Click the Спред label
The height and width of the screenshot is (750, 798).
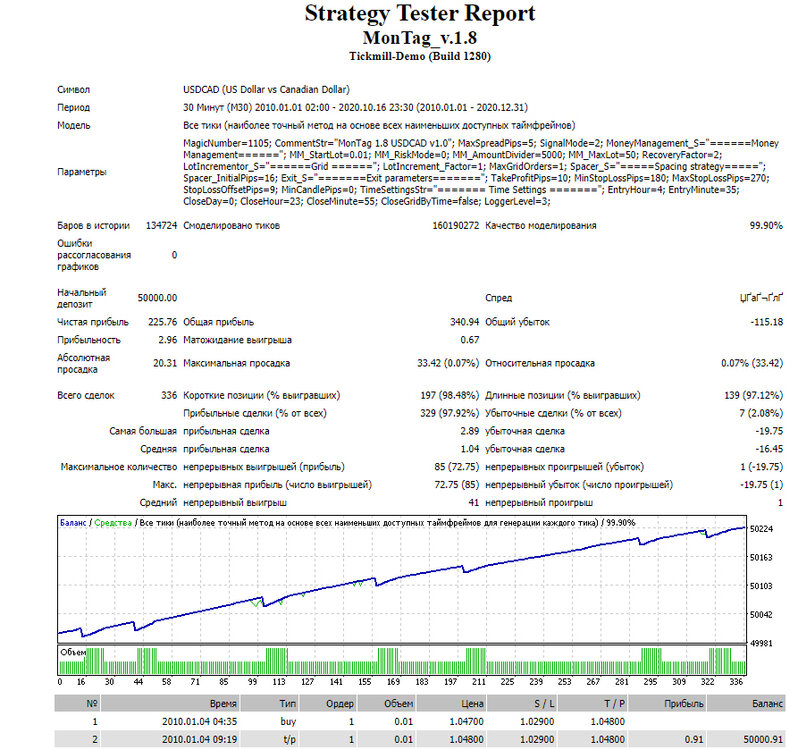click(x=498, y=298)
